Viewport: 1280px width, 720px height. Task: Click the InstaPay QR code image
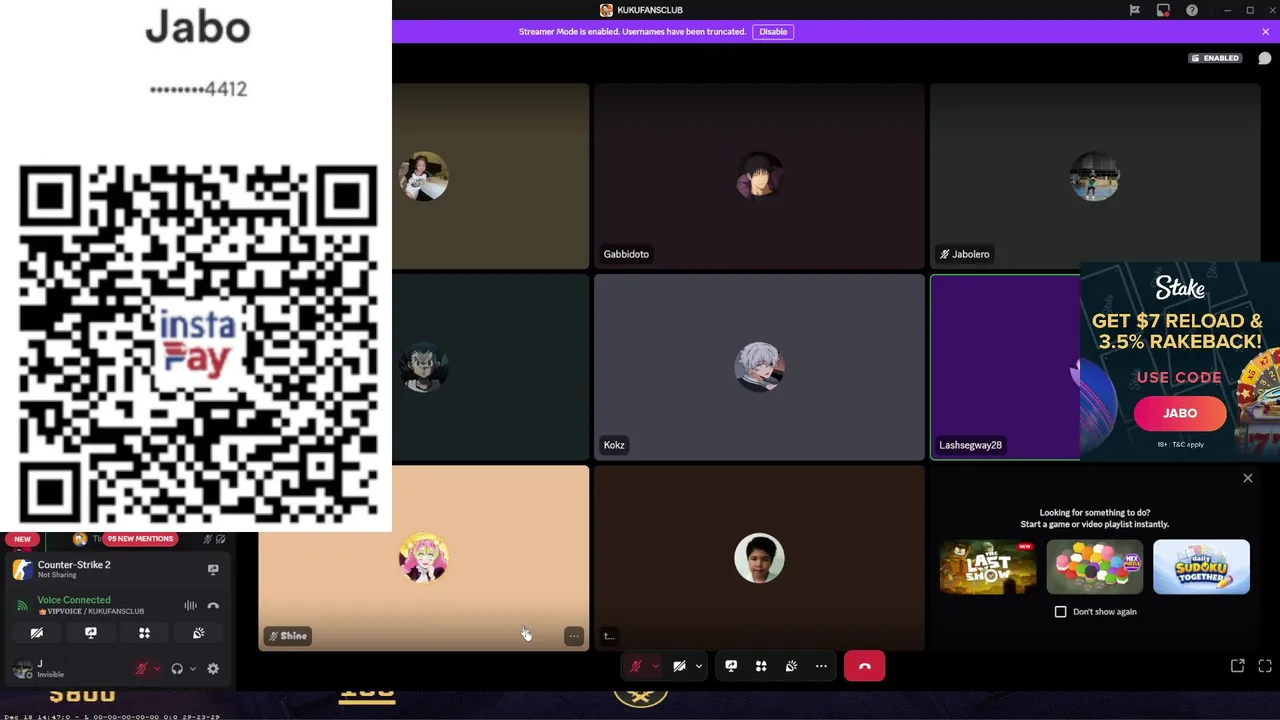pos(198,344)
